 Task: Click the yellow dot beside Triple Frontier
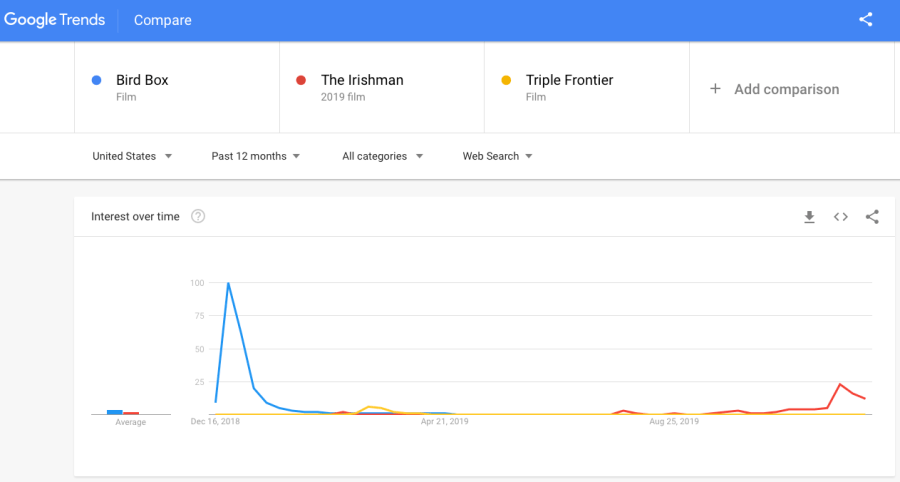pyautogui.click(x=506, y=80)
